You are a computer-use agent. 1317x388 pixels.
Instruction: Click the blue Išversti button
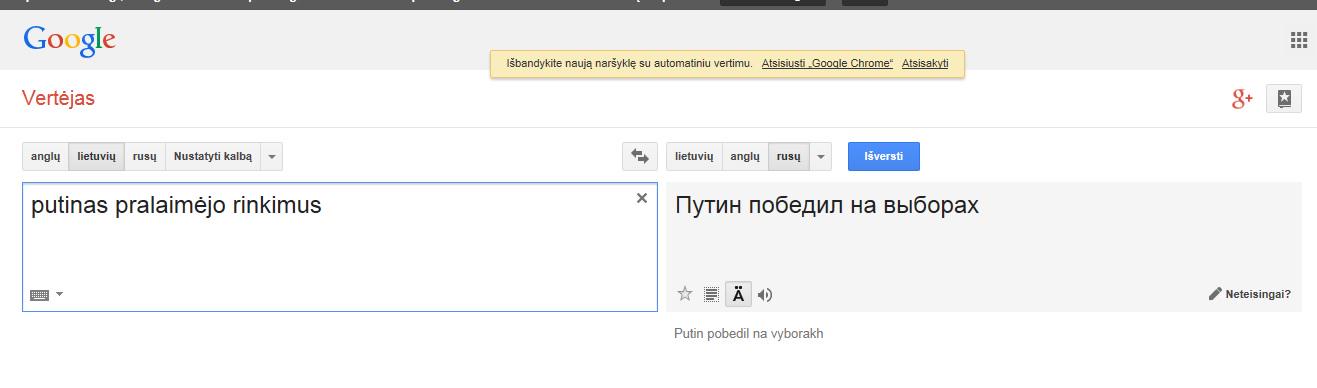coord(884,157)
